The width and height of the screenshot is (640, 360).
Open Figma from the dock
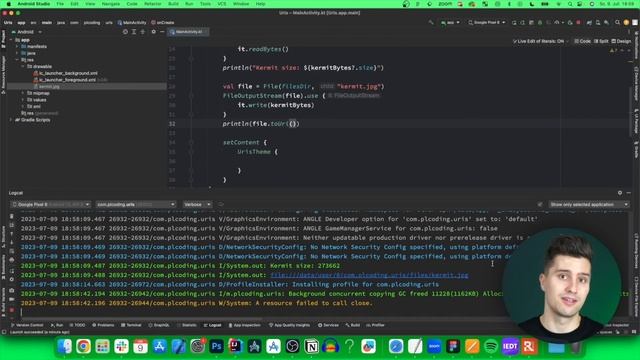pyautogui.click(x=453, y=347)
